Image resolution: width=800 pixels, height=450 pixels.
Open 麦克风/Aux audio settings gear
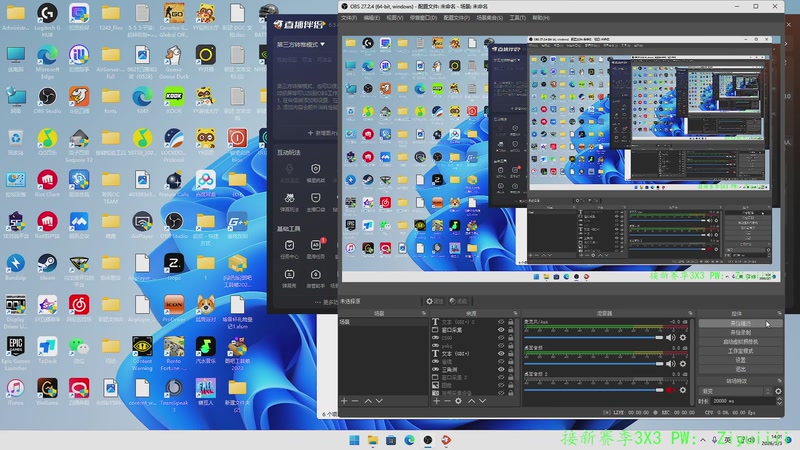click(x=683, y=337)
